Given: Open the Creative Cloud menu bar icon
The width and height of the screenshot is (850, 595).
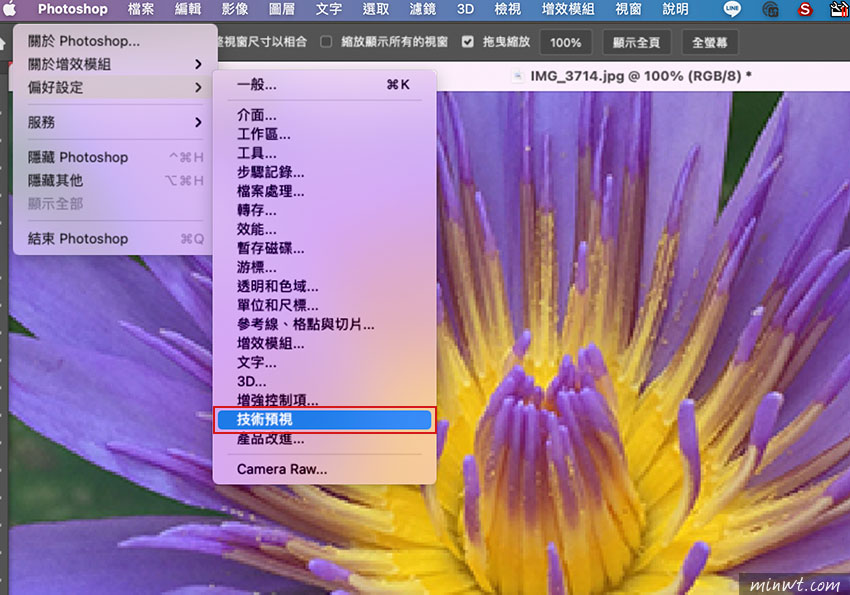Looking at the screenshot, I should (x=770, y=9).
